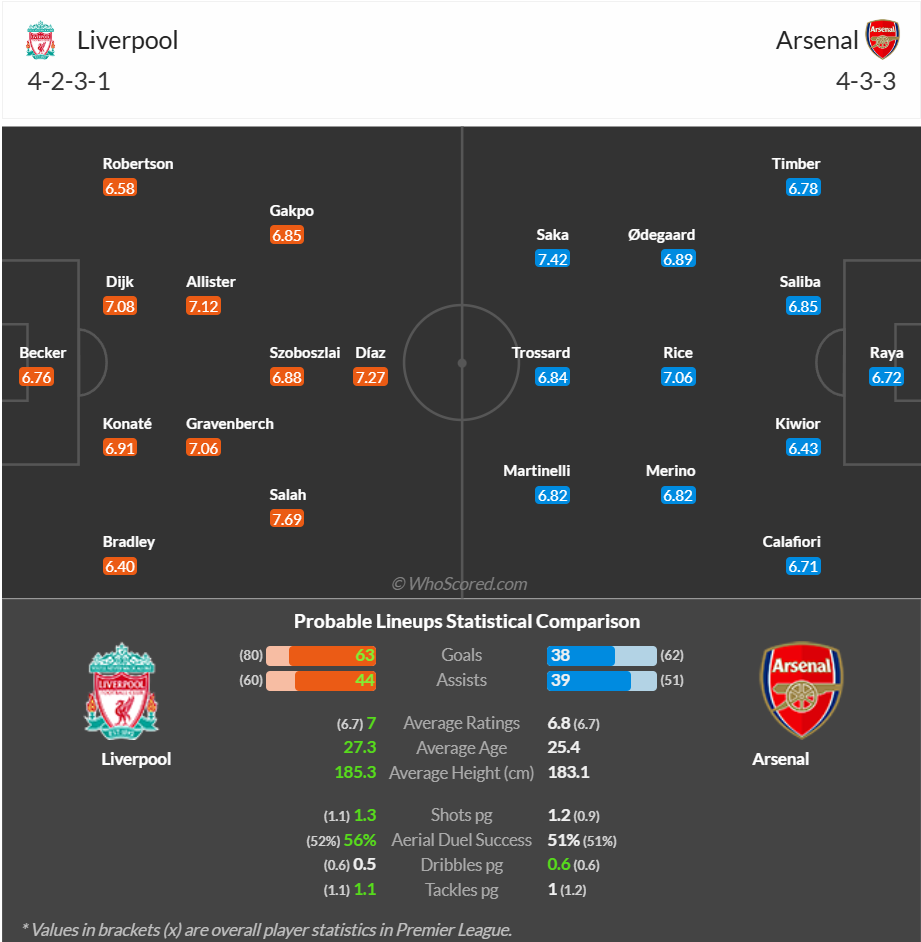Open the Liverpool team name link
921x942 pixels.
127,40
